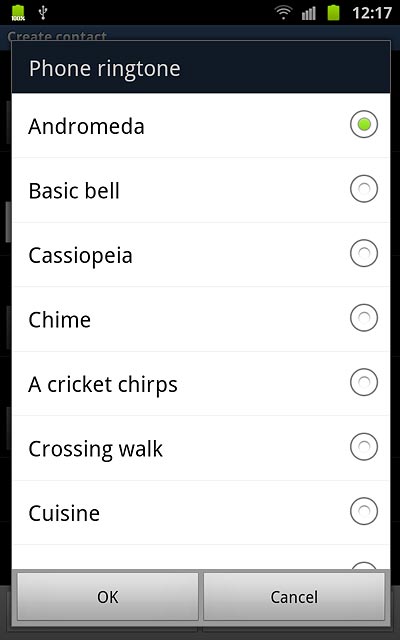This screenshot has height=640, width=400.
Task: Tap the Wi-Fi status icon
Action: coord(283,13)
